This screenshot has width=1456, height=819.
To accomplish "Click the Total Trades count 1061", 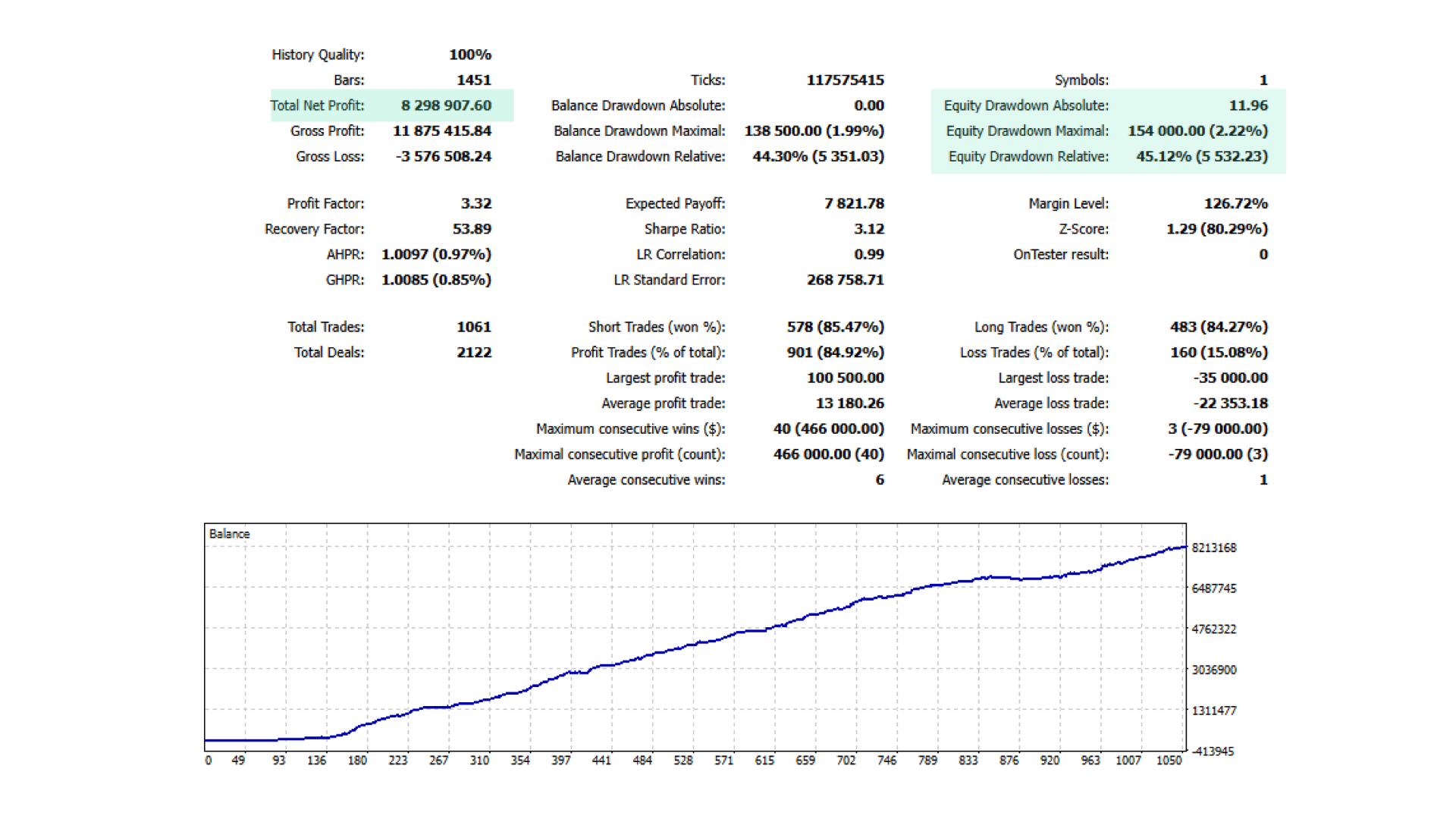I will [x=473, y=327].
